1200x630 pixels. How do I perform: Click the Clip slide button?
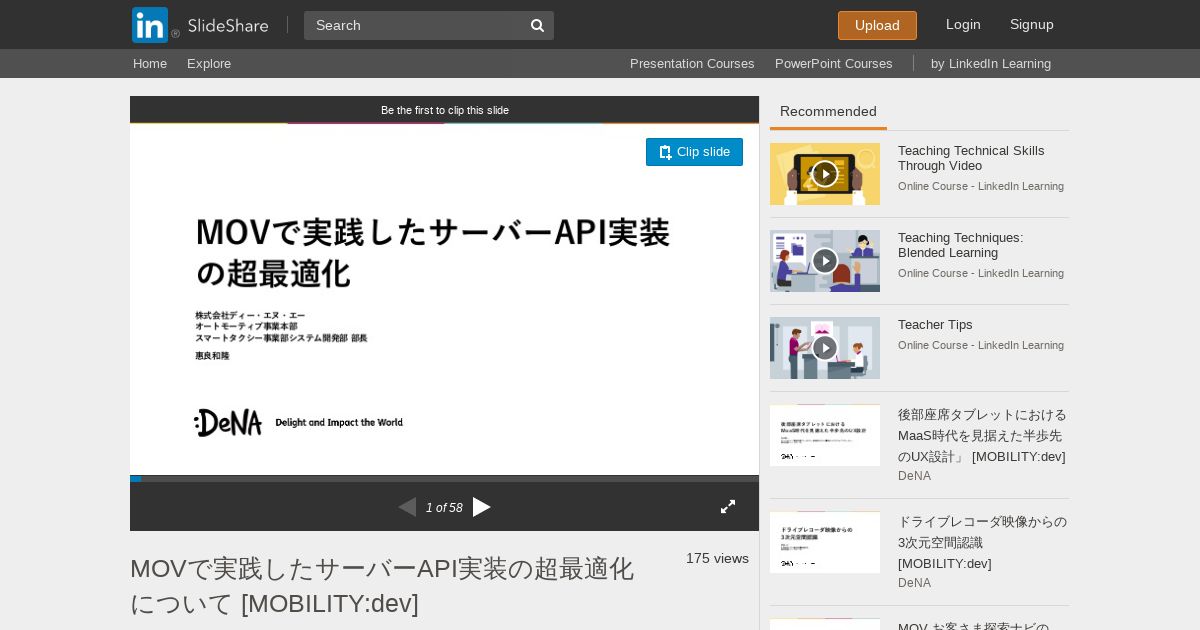(694, 152)
